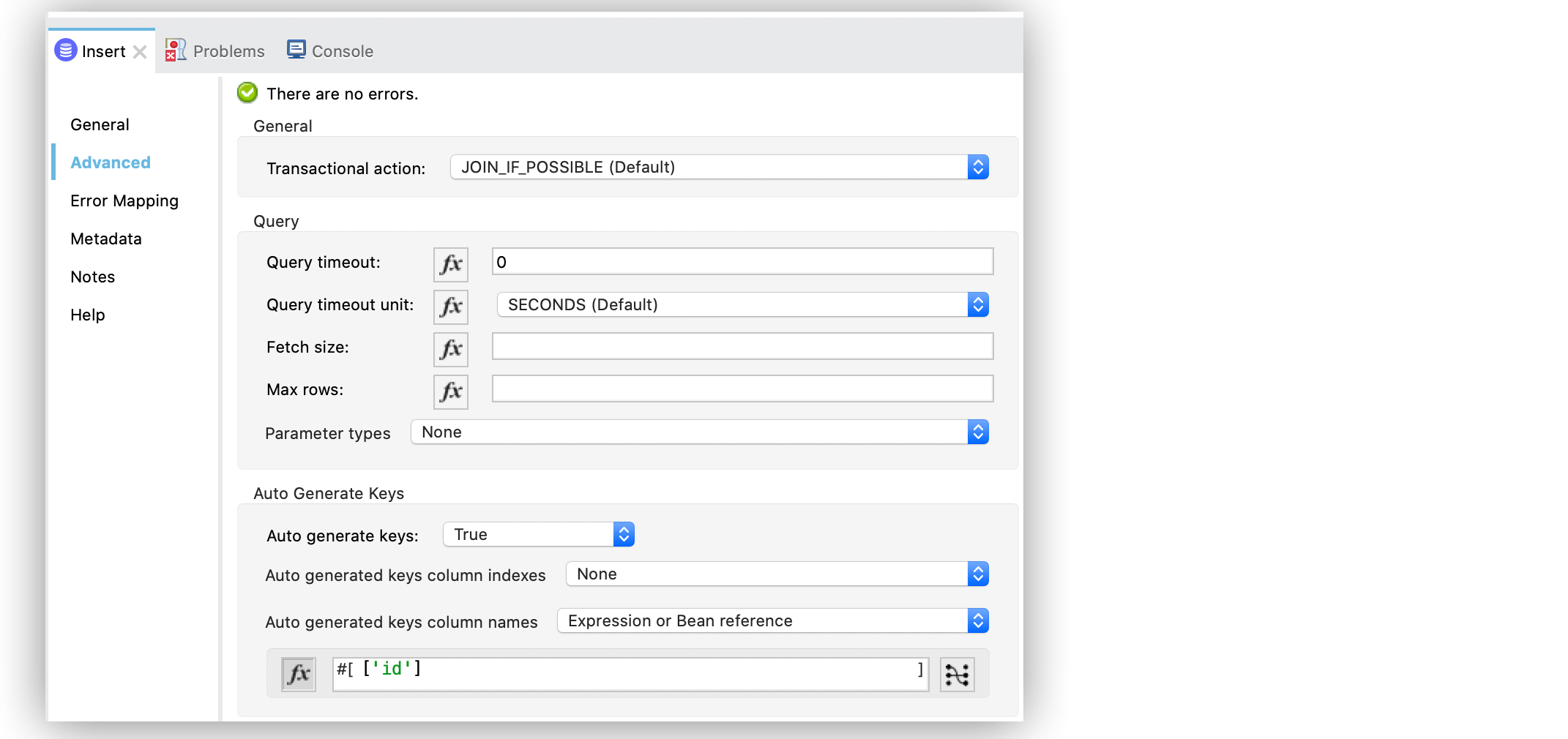
Task: Click the Problems tab error icon
Action: (175, 50)
